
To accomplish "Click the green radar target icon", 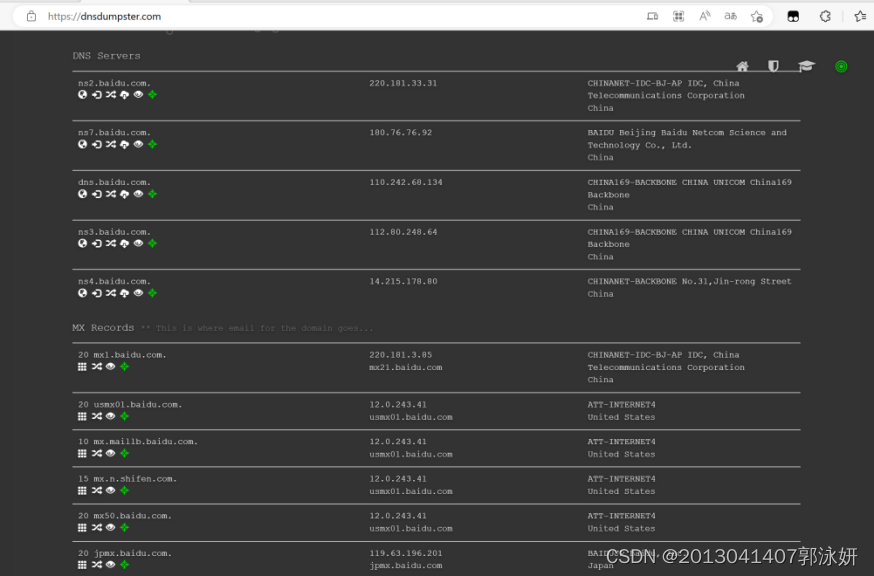I will coord(841,66).
